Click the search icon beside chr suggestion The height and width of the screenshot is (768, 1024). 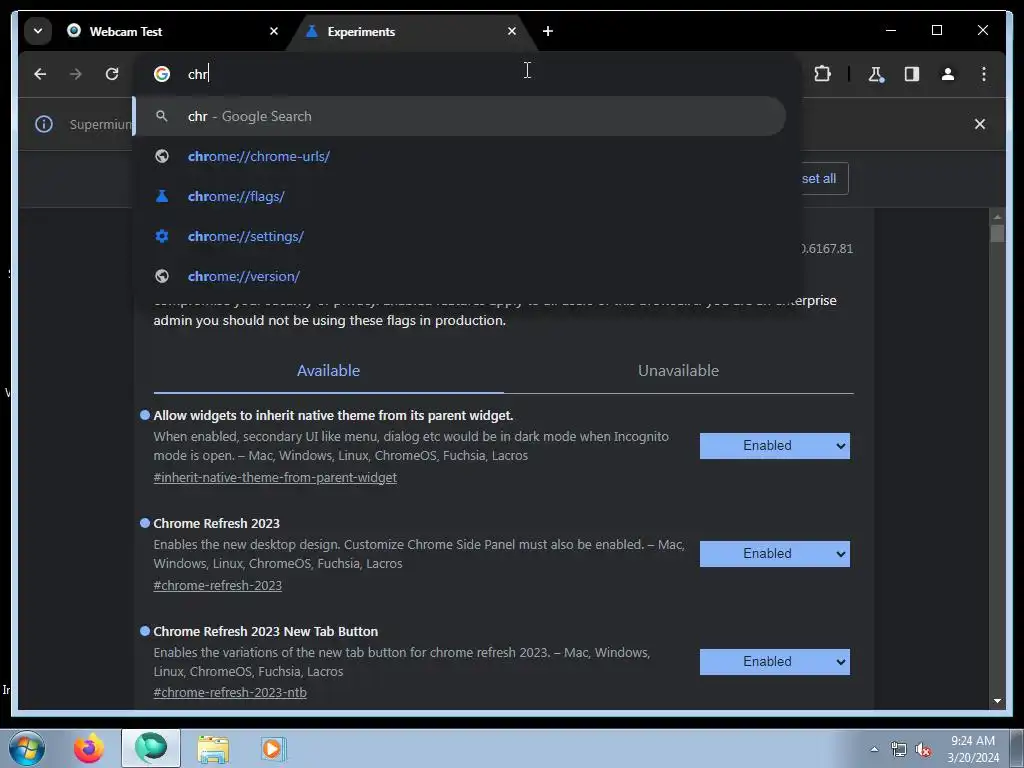162,116
